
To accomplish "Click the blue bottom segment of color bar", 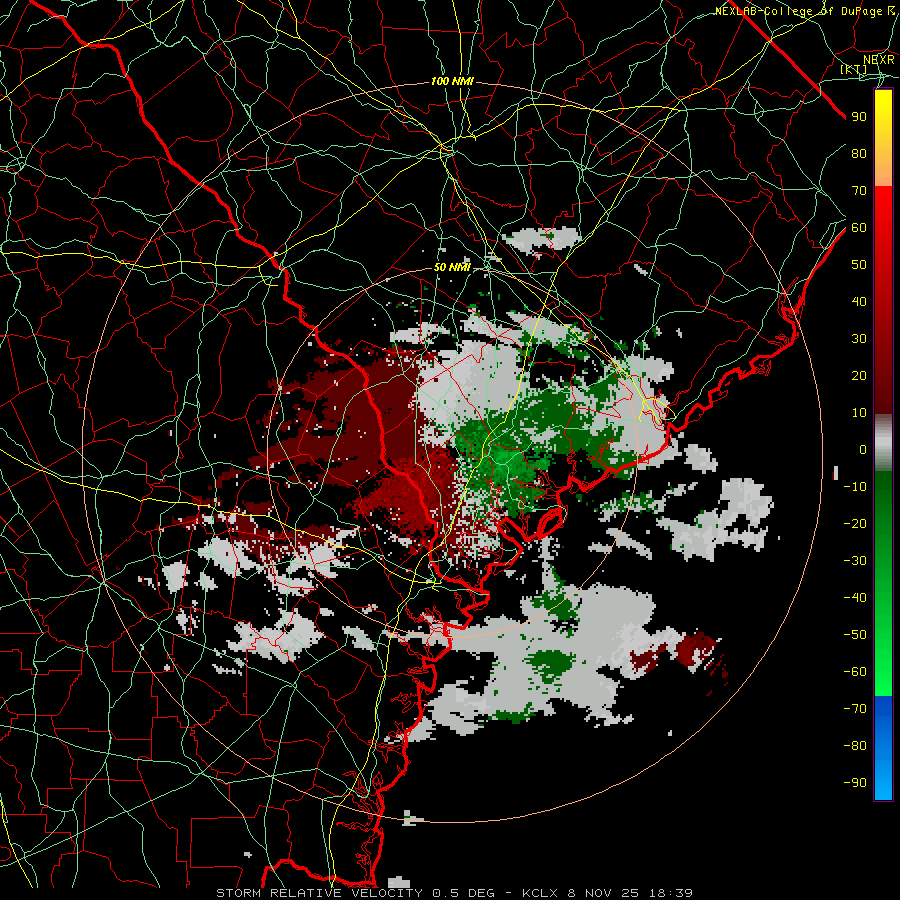I will click(x=883, y=747).
